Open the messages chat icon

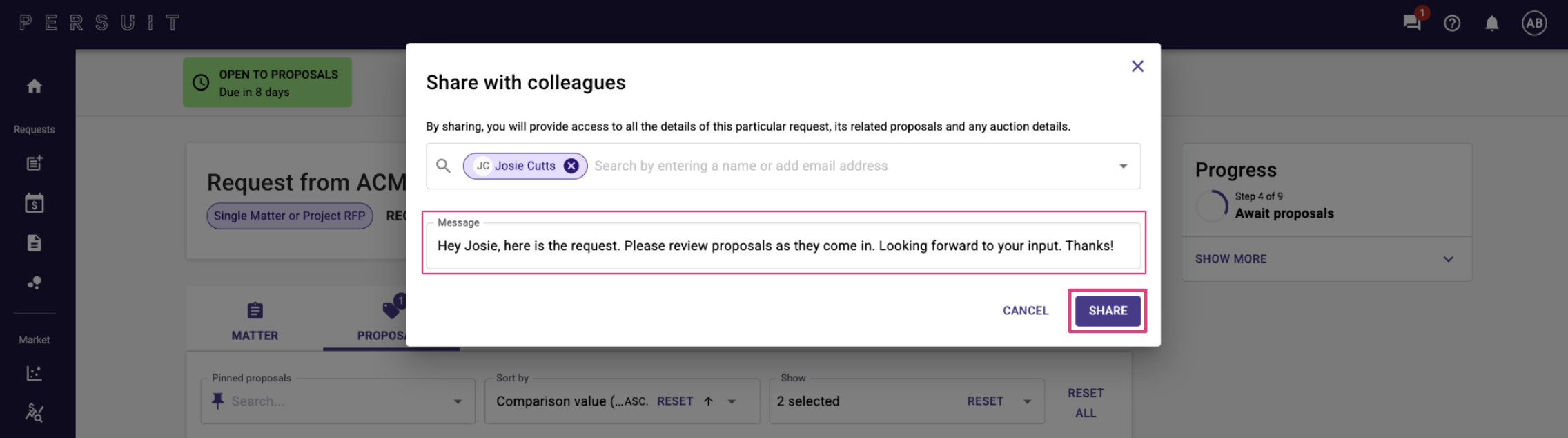click(1411, 23)
